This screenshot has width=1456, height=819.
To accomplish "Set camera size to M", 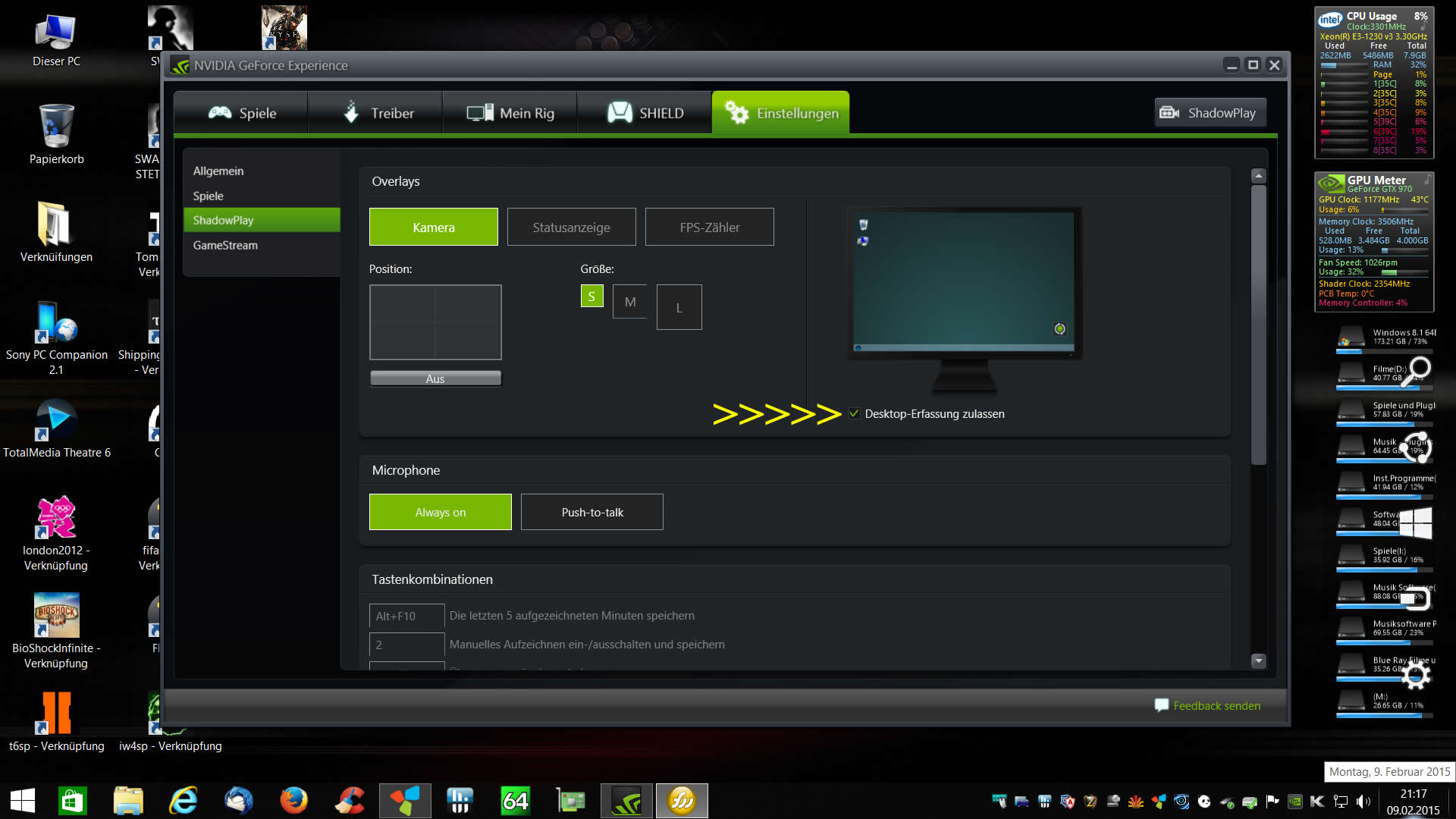I will click(630, 301).
